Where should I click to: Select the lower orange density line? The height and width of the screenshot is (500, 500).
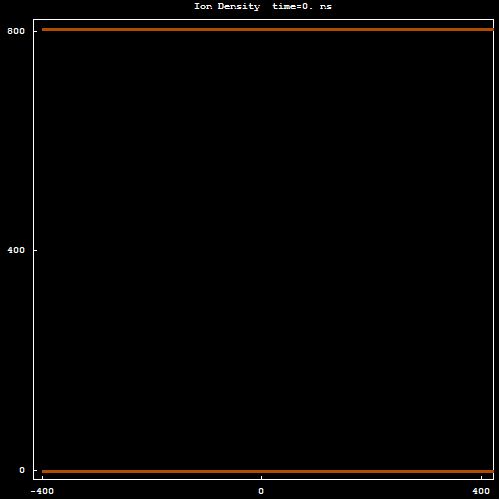click(x=268, y=471)
